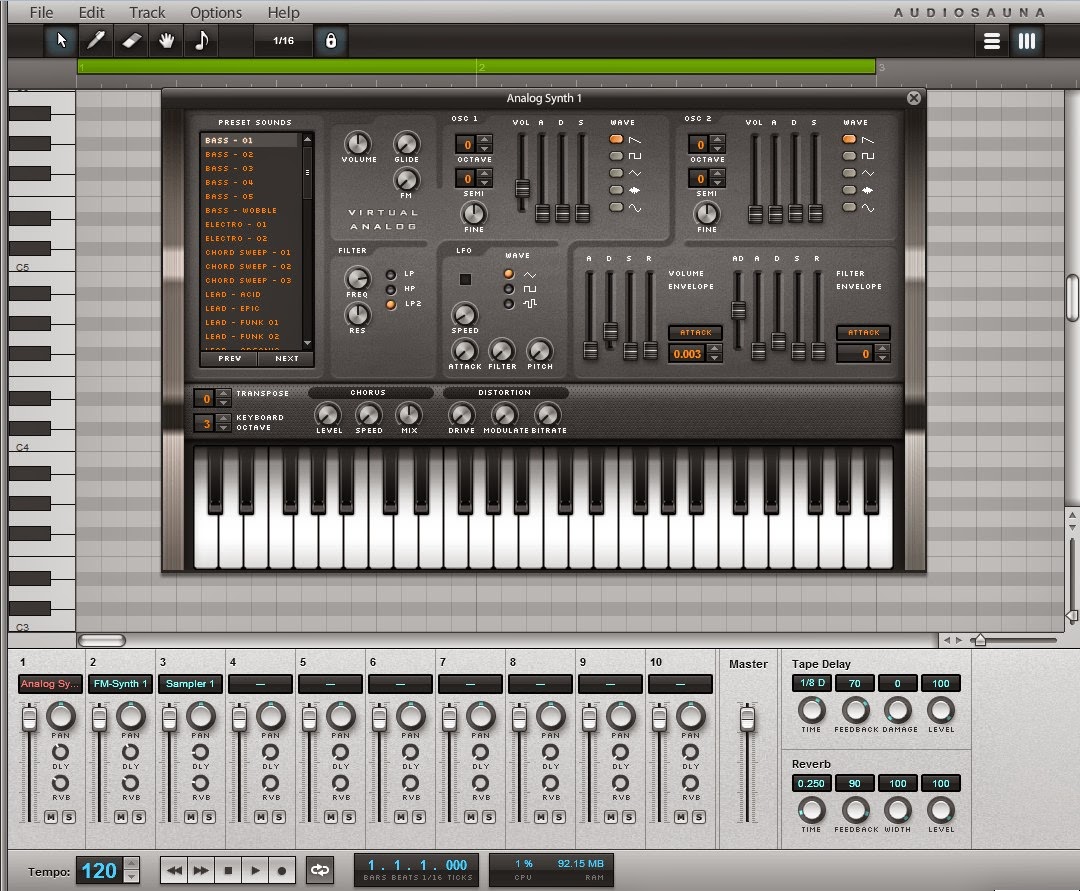The width and height of the screenshot is (1080, 891).
Task: Increase OSC 1 octave with its stepper
Action: coord(484,139)
